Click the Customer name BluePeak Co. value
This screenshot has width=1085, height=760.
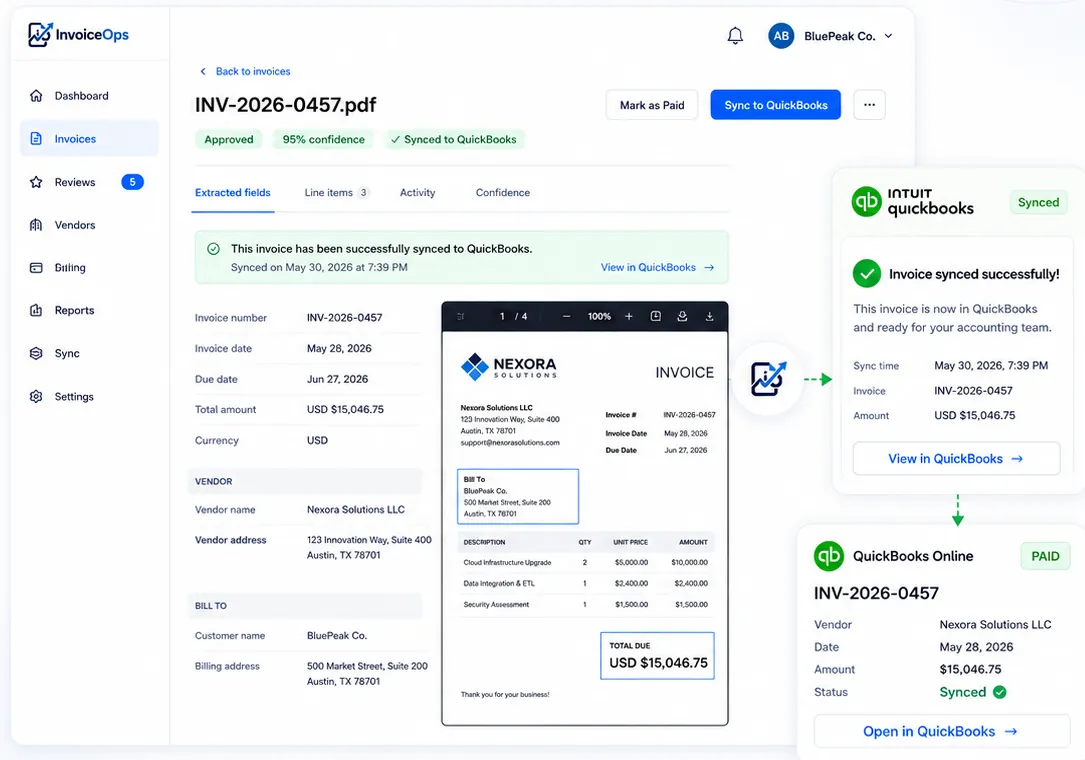click(x=337, y=635)
